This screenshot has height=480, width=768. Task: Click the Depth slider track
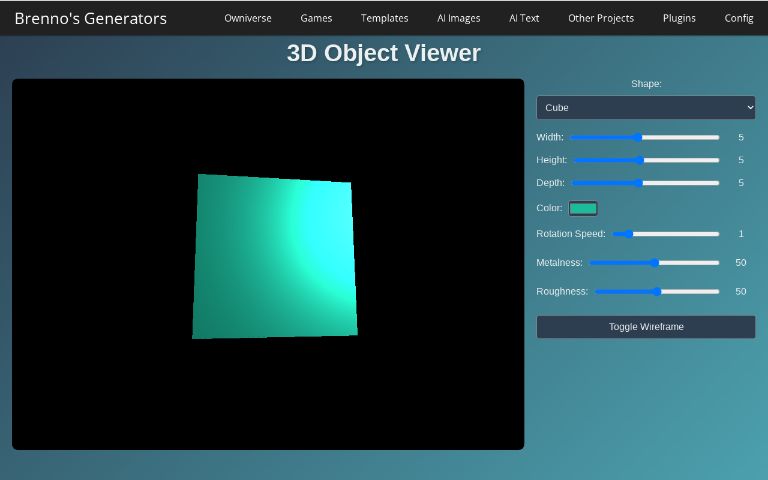pos(645,183)
